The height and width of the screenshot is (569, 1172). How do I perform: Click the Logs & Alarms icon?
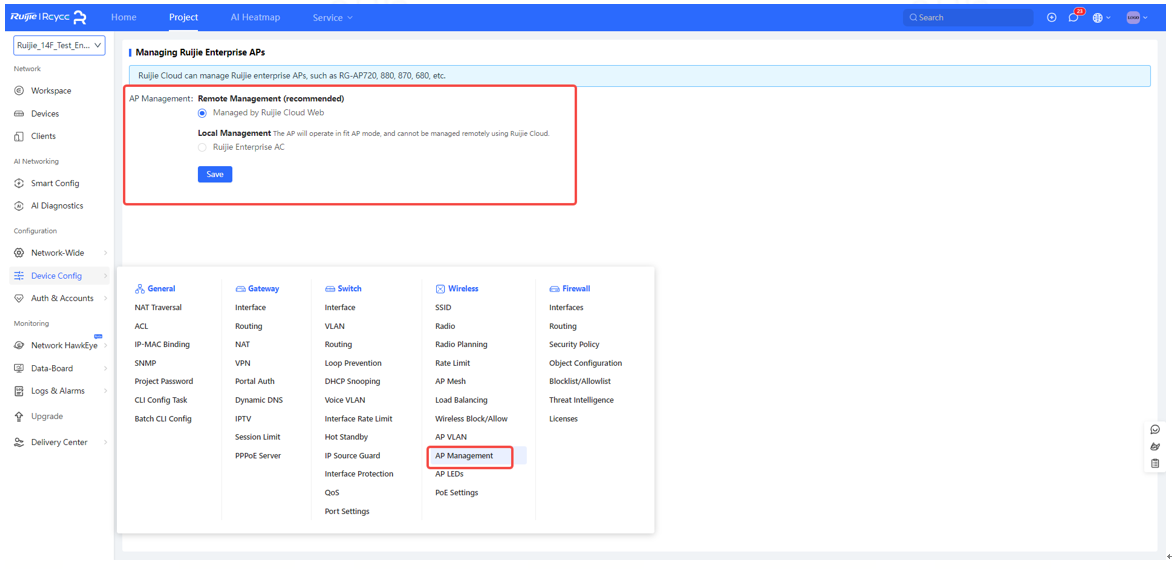[x=19, y=391]
